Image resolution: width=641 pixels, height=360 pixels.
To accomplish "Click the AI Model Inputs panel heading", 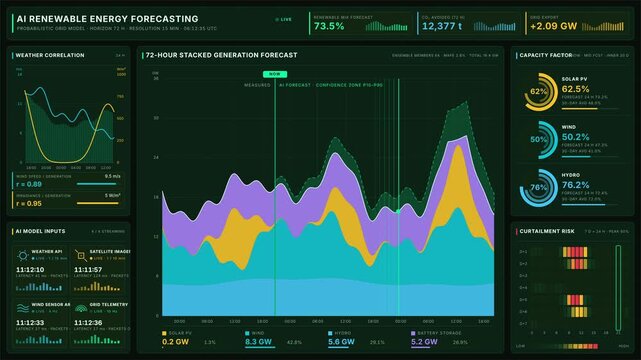I will [x=40, y=231].
